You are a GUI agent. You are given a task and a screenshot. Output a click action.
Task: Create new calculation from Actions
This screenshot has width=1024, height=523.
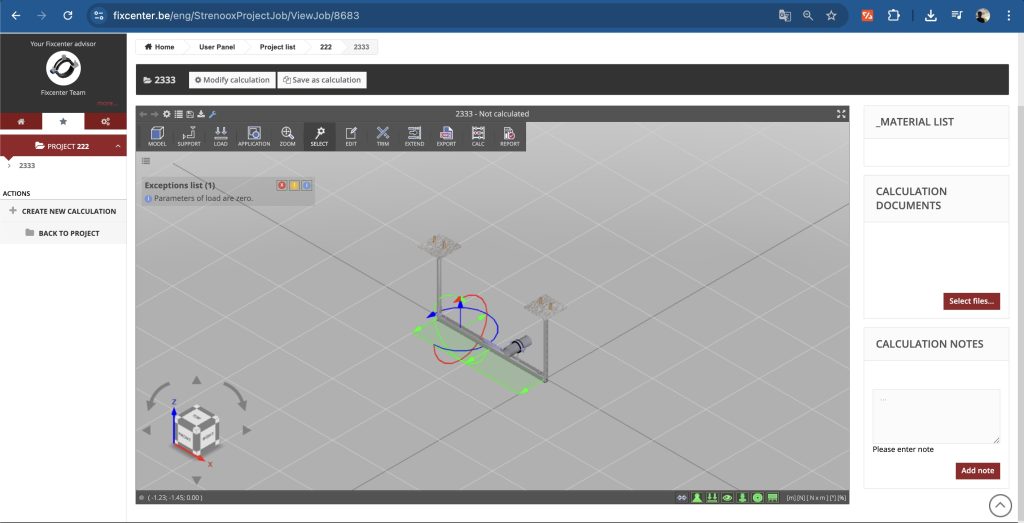tap(63, 212)
